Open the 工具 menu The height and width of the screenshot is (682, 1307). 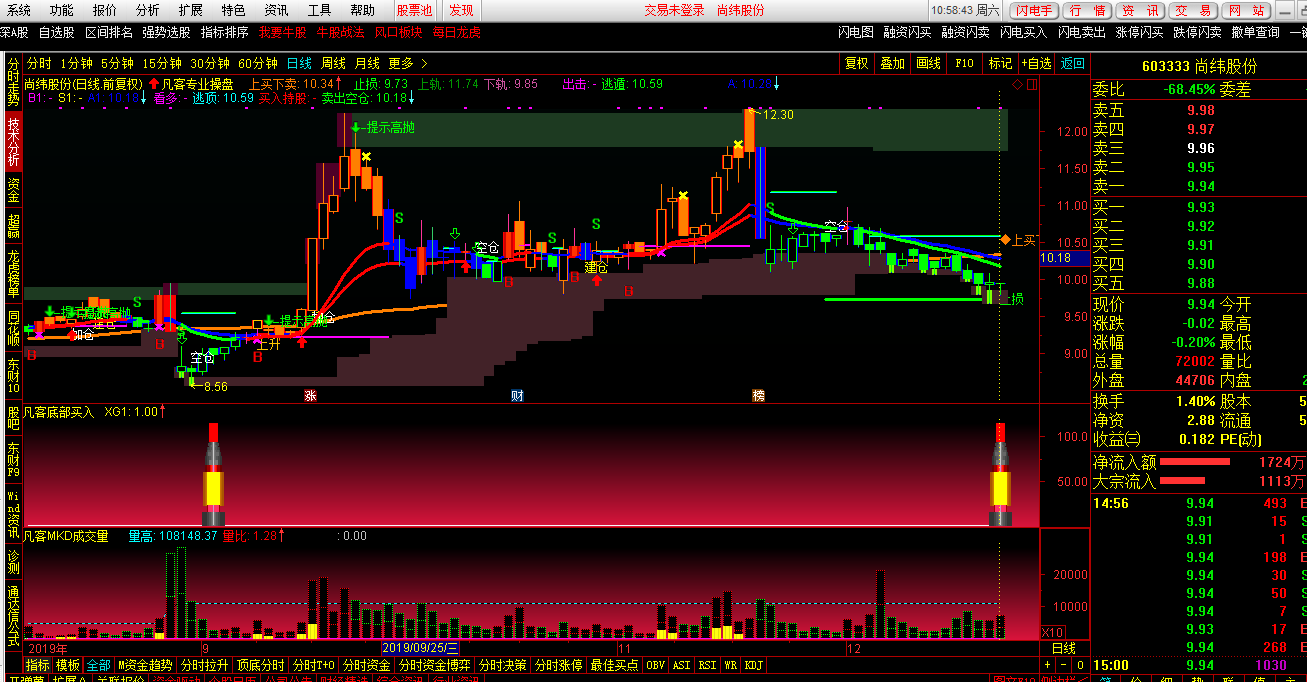point(319,10)
